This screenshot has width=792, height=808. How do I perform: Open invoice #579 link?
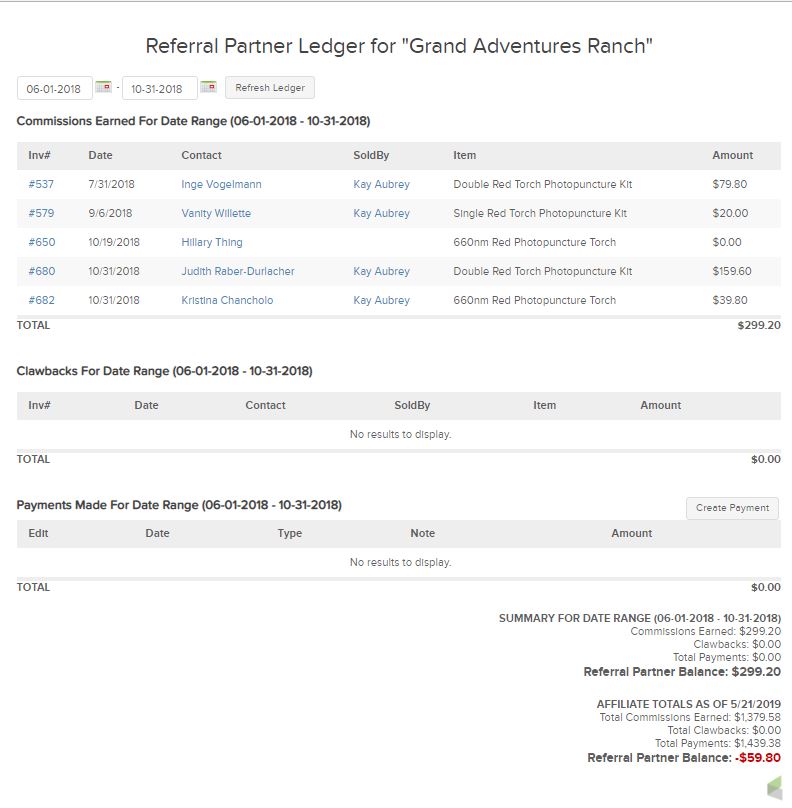tap(41, 213)
